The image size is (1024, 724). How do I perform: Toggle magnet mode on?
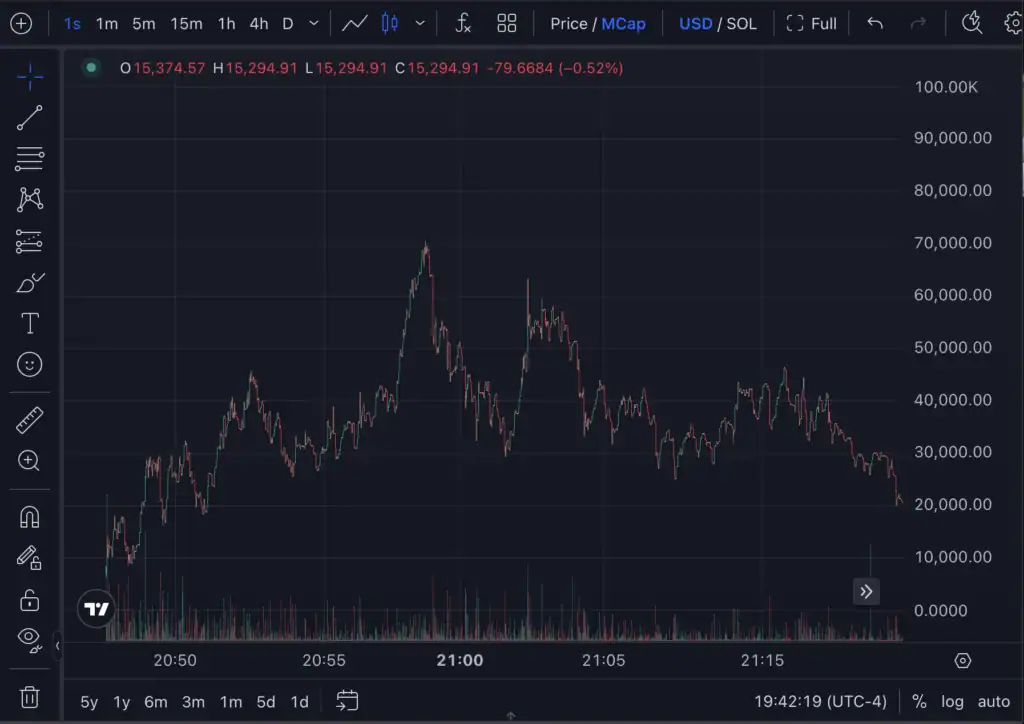pyautogui.click(x=30, y=517)
